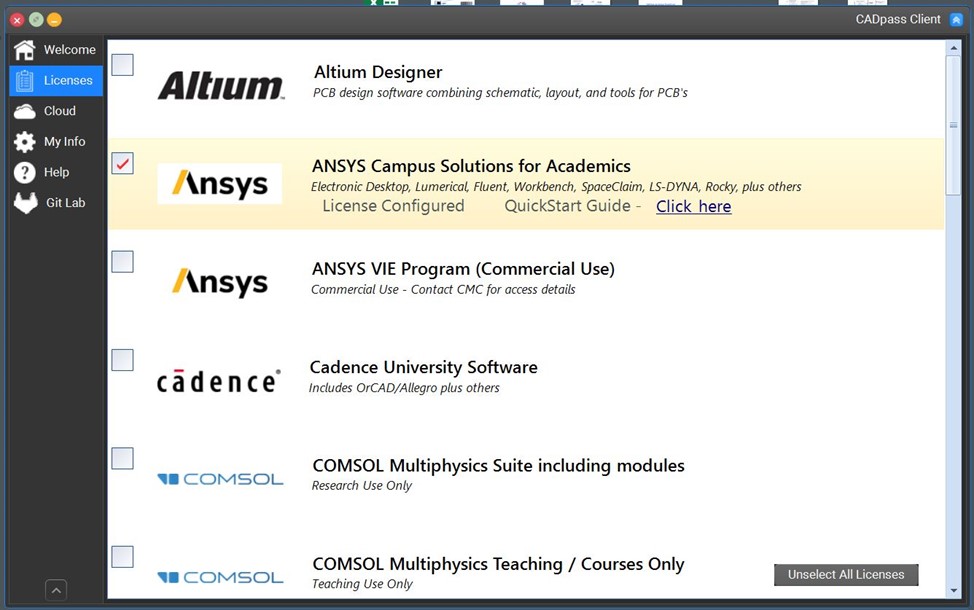Click the vertical scrollbar thumb

954,125
